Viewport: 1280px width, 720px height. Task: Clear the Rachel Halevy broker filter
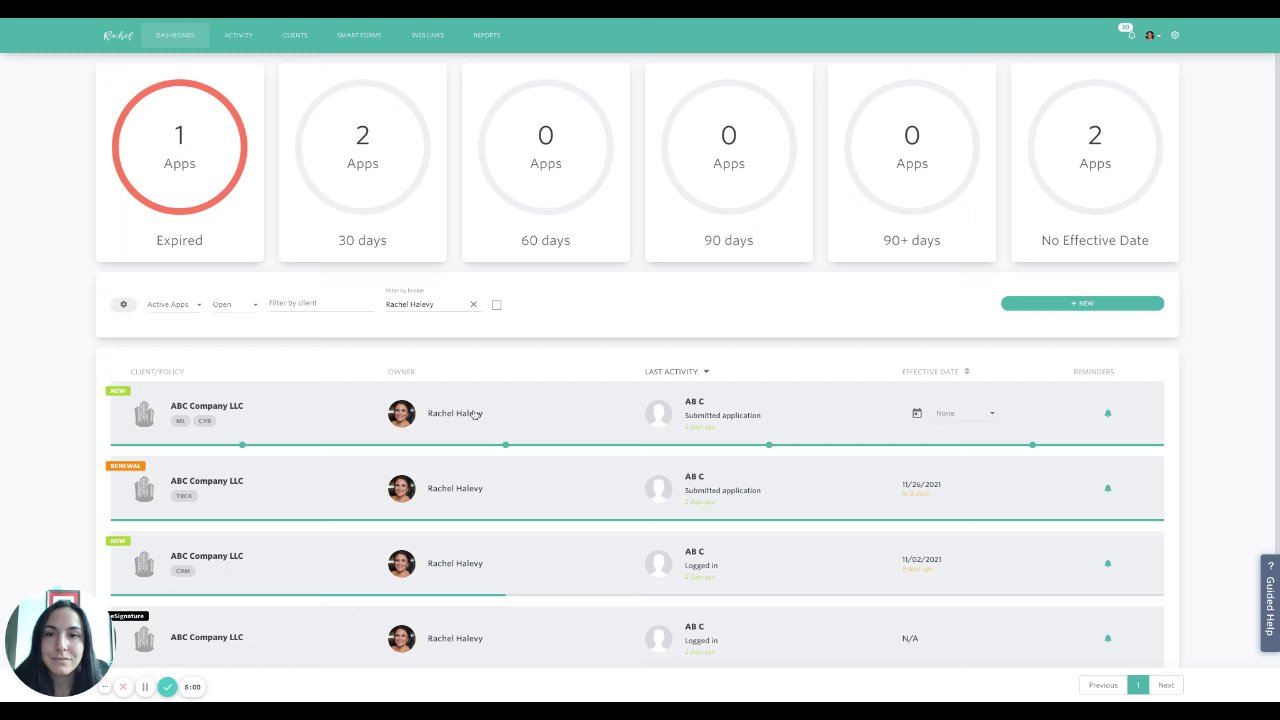pyautogui.click(x=473, y=304)
